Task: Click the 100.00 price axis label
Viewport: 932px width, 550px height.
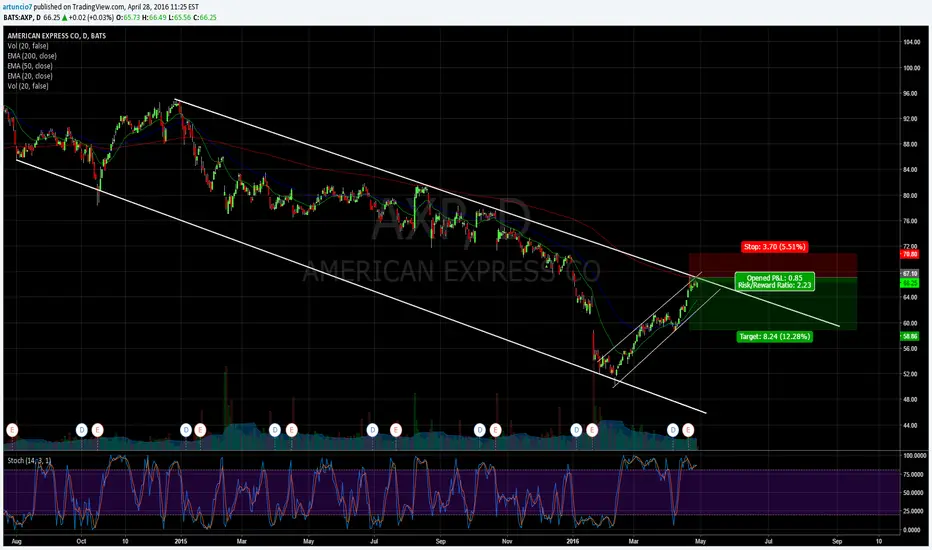Action: click(x=911, y=68)
